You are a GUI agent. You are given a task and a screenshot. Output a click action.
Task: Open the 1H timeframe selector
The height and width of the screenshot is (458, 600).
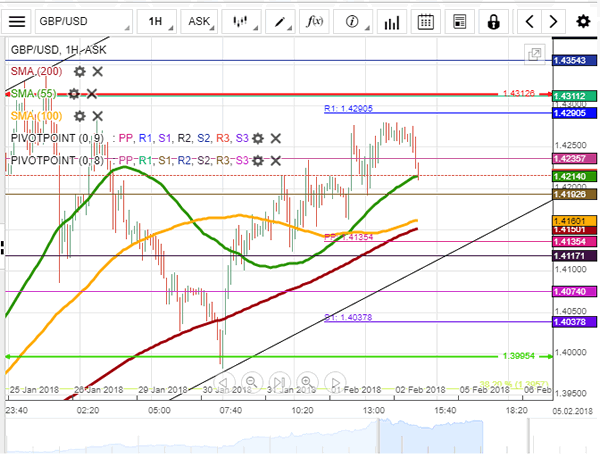[156, 20]
